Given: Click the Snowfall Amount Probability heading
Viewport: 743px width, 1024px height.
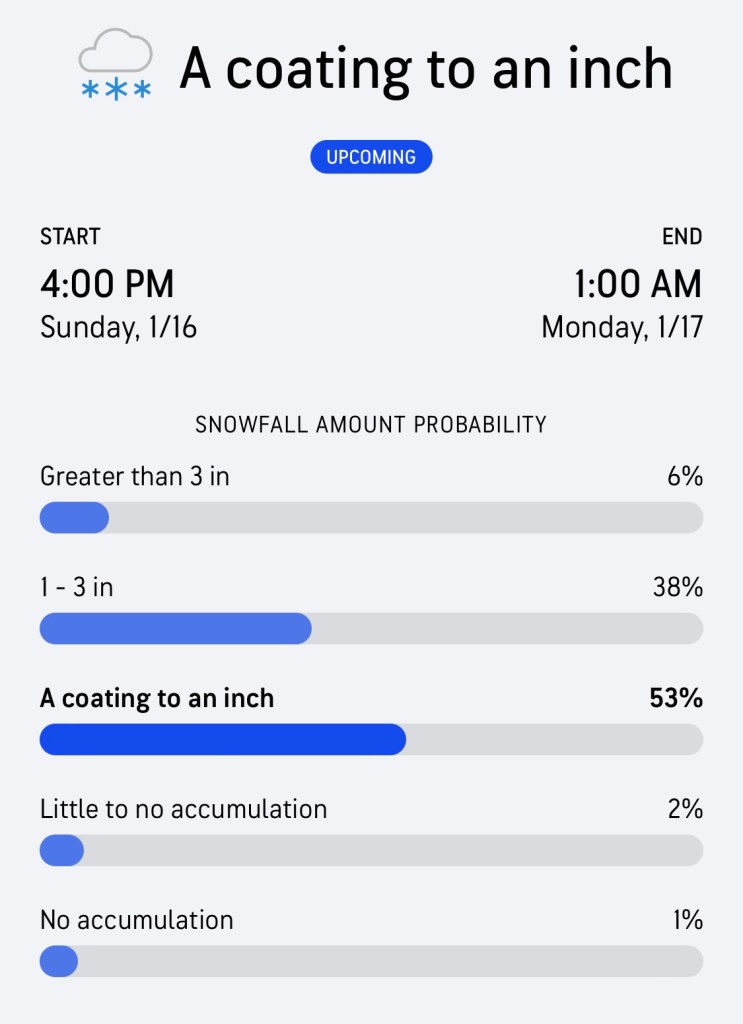Looking at the screenshot, I should coord(371,424).
